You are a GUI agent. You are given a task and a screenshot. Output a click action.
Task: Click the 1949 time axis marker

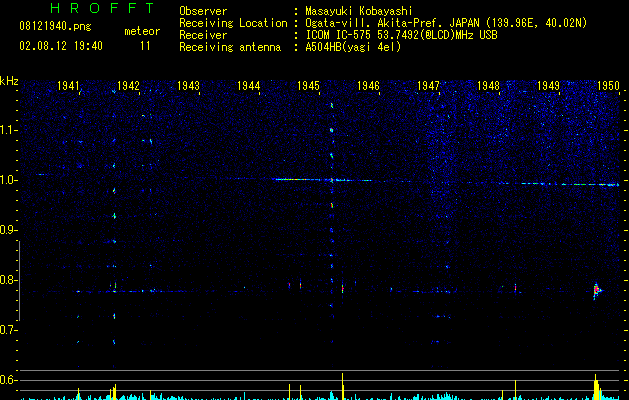[548, 85]
